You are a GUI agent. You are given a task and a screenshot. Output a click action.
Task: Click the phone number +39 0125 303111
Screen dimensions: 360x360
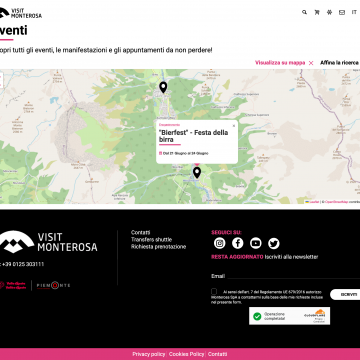(22, 264)
